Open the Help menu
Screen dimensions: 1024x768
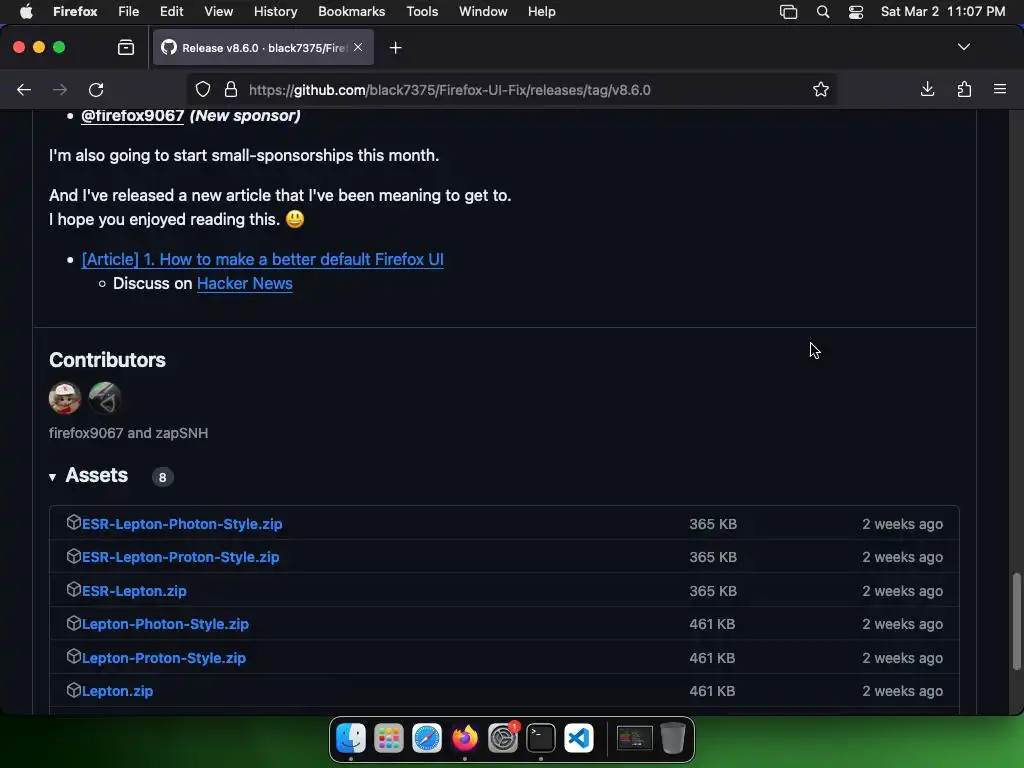pos(541,12)
